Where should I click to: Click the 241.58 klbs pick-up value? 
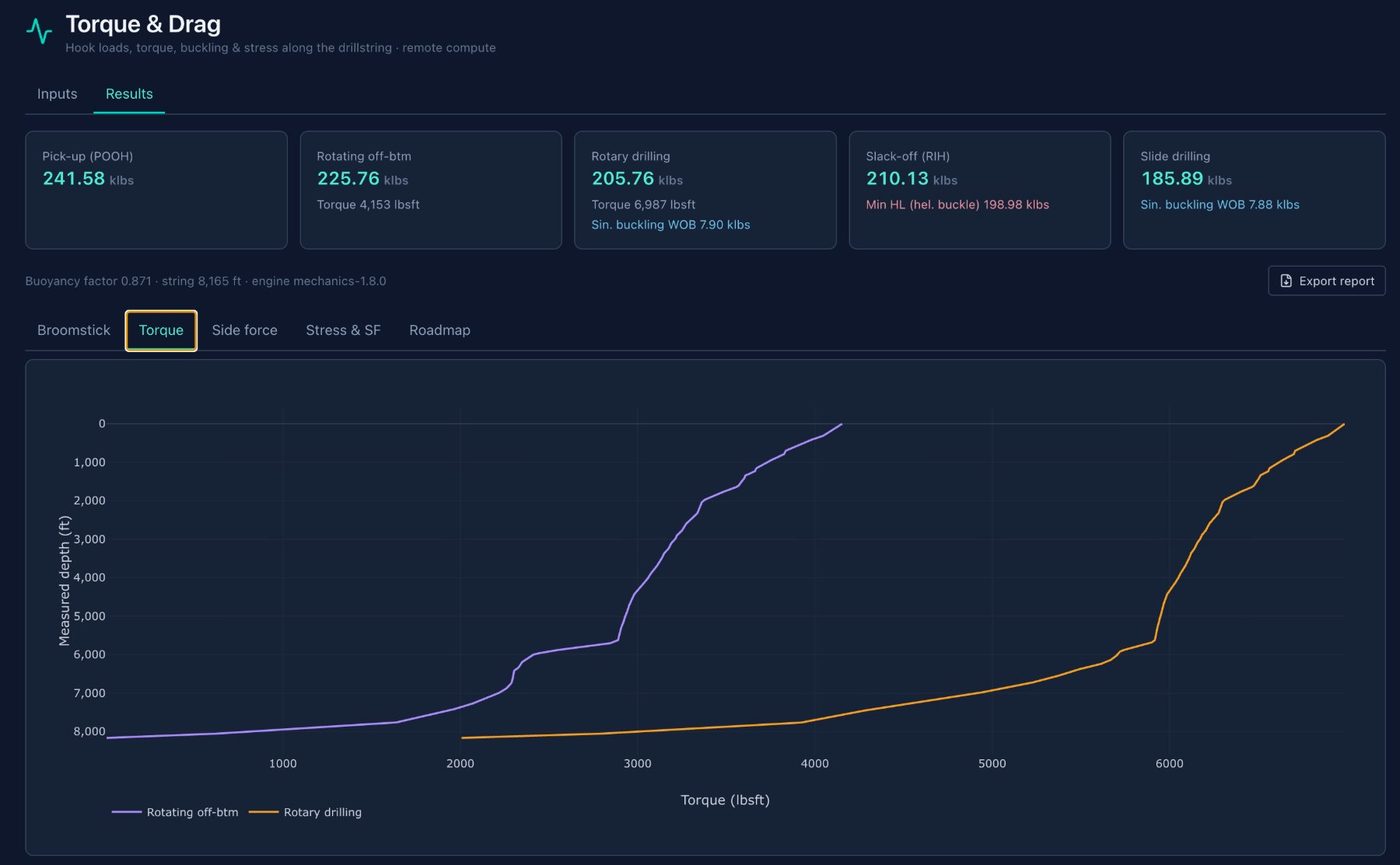(88, 179)
